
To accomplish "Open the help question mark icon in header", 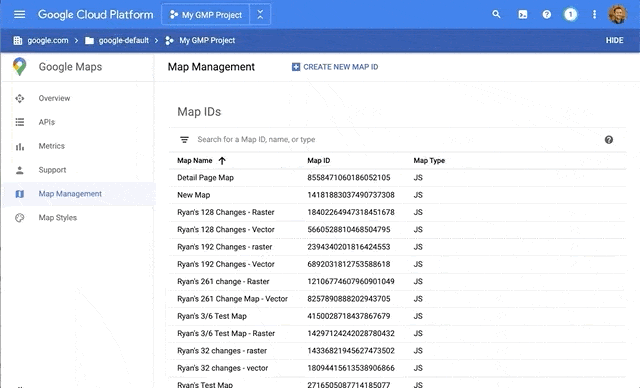I will (x=547, y=15).
